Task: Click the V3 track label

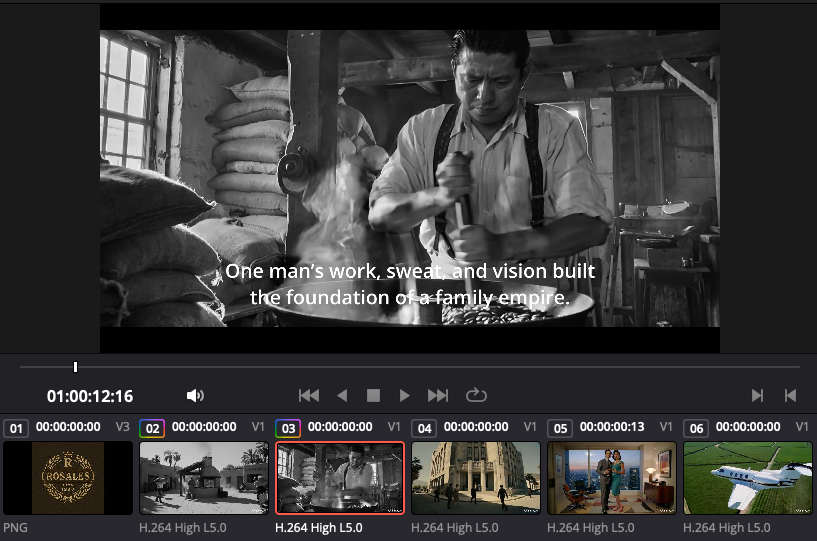Action: 122,427
